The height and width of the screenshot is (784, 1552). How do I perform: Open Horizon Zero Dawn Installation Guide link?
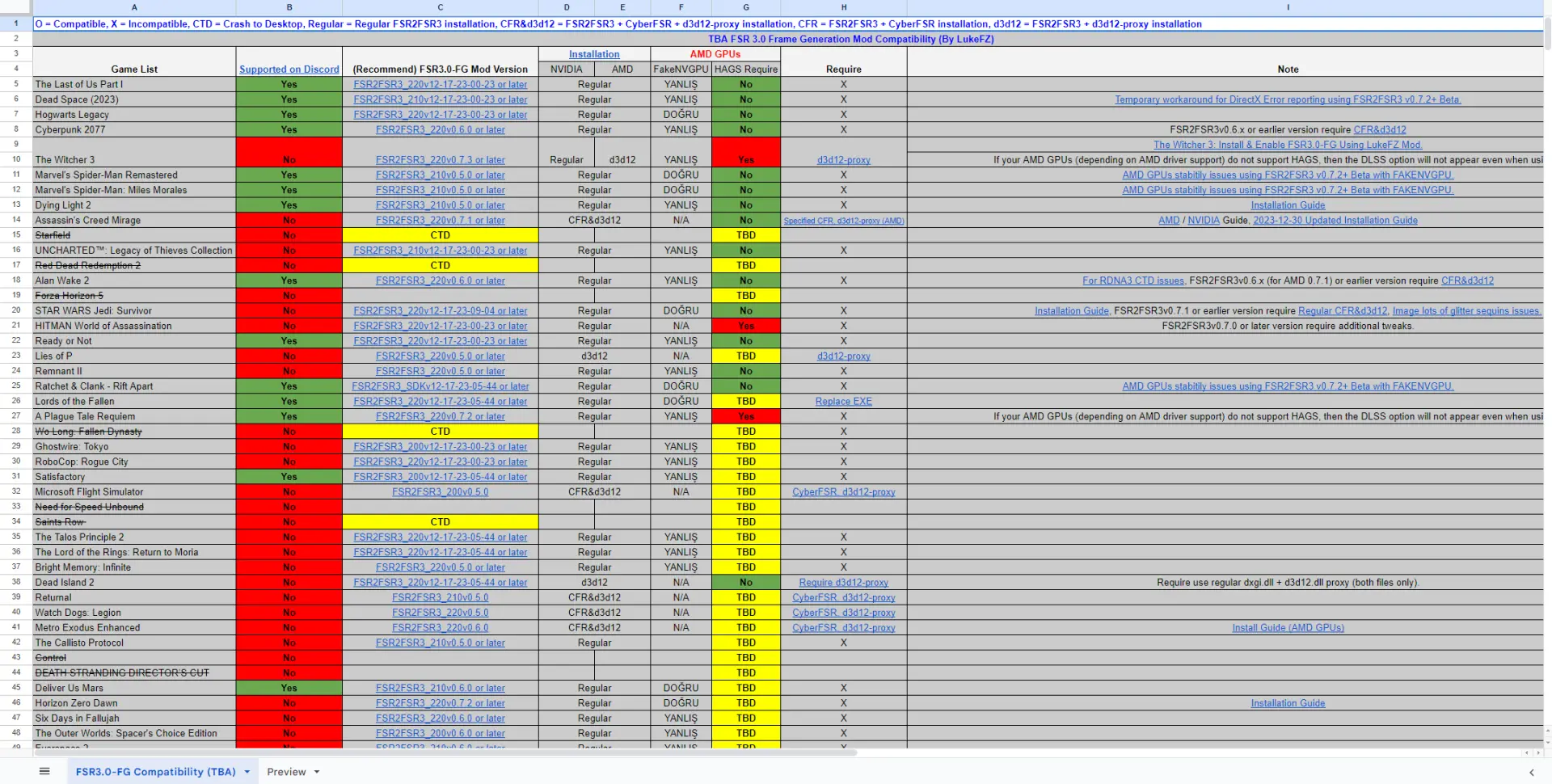1288,703
